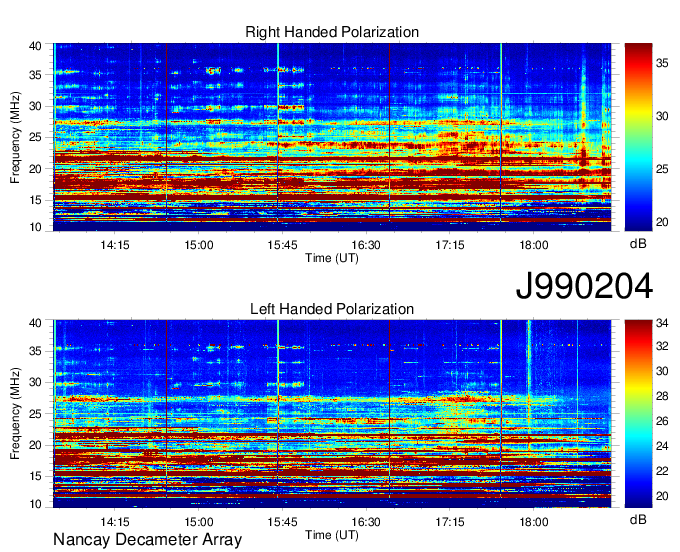This screenshot has height=552, width=680.
Task: Click the J990204 observation label
Action: 584,286
